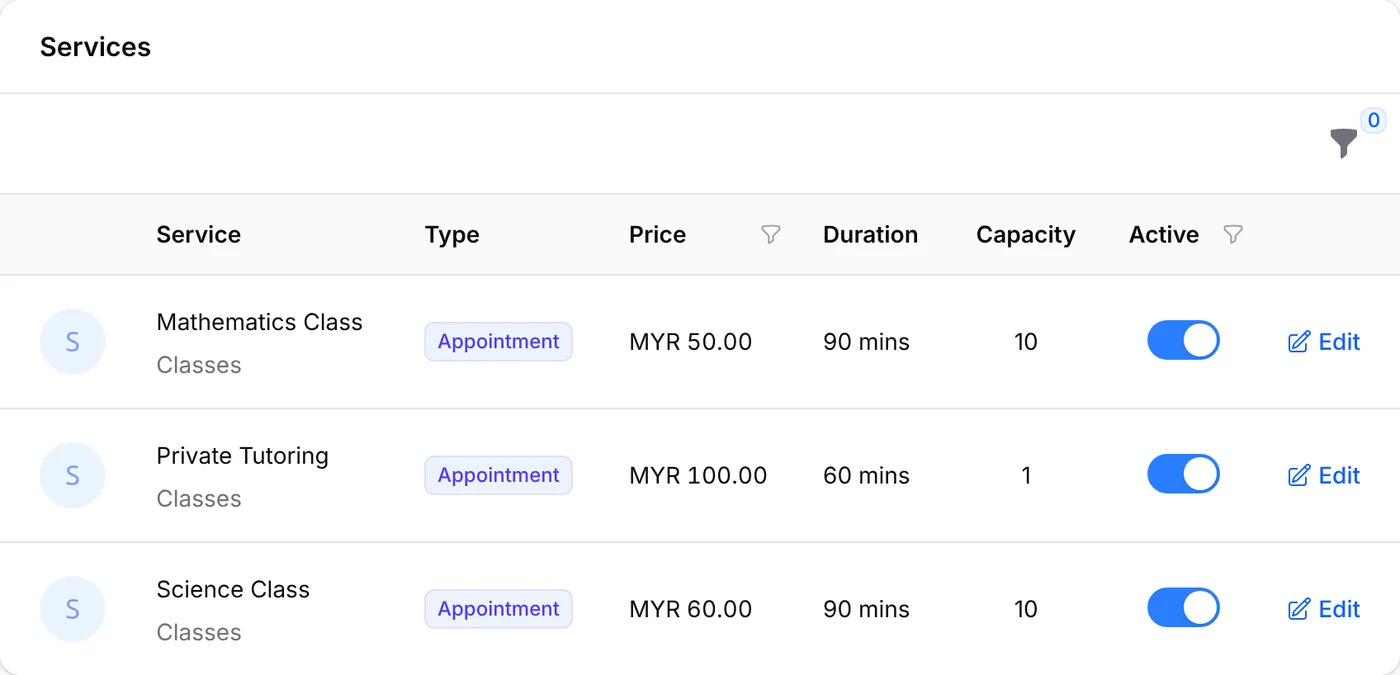1400x675 pixels.
Task: Click the Appointment tag for Mathematics Class
Action: pyautogui.click(x=498, y=341)
